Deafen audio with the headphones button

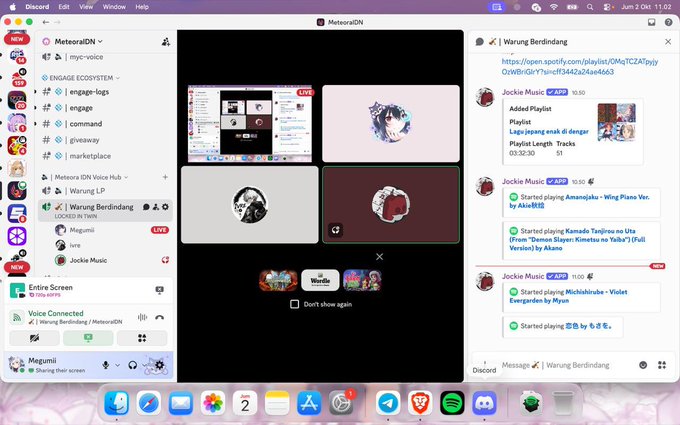[133, 365]
